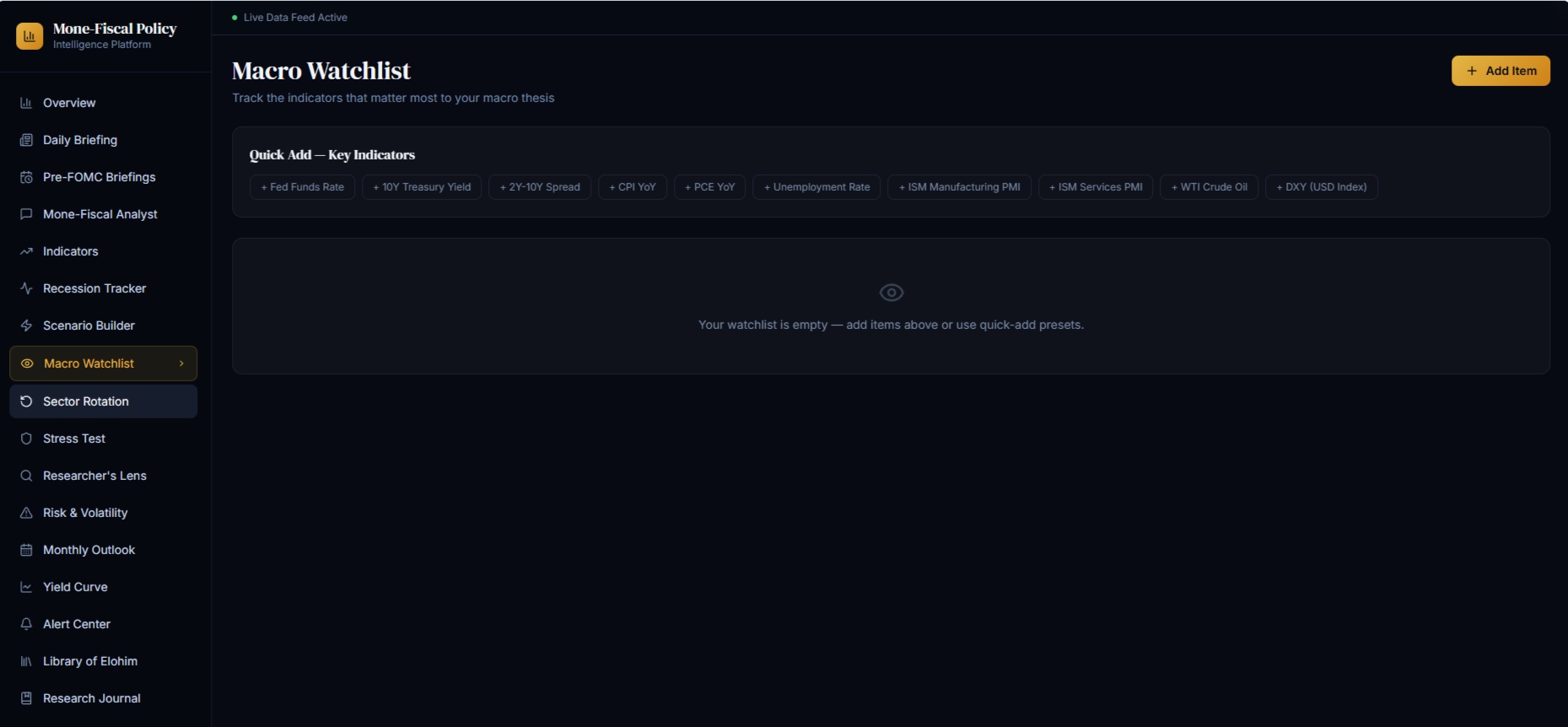The height and width of the screenshot is (727, 1568).
Task: Click the Alert Center bell icon
Action: [x=26, y=624]
